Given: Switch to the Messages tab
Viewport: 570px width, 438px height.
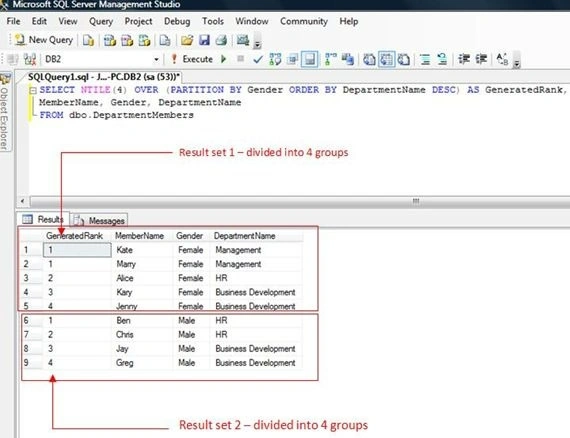Looking at the screenshot, I should (99, 220).
